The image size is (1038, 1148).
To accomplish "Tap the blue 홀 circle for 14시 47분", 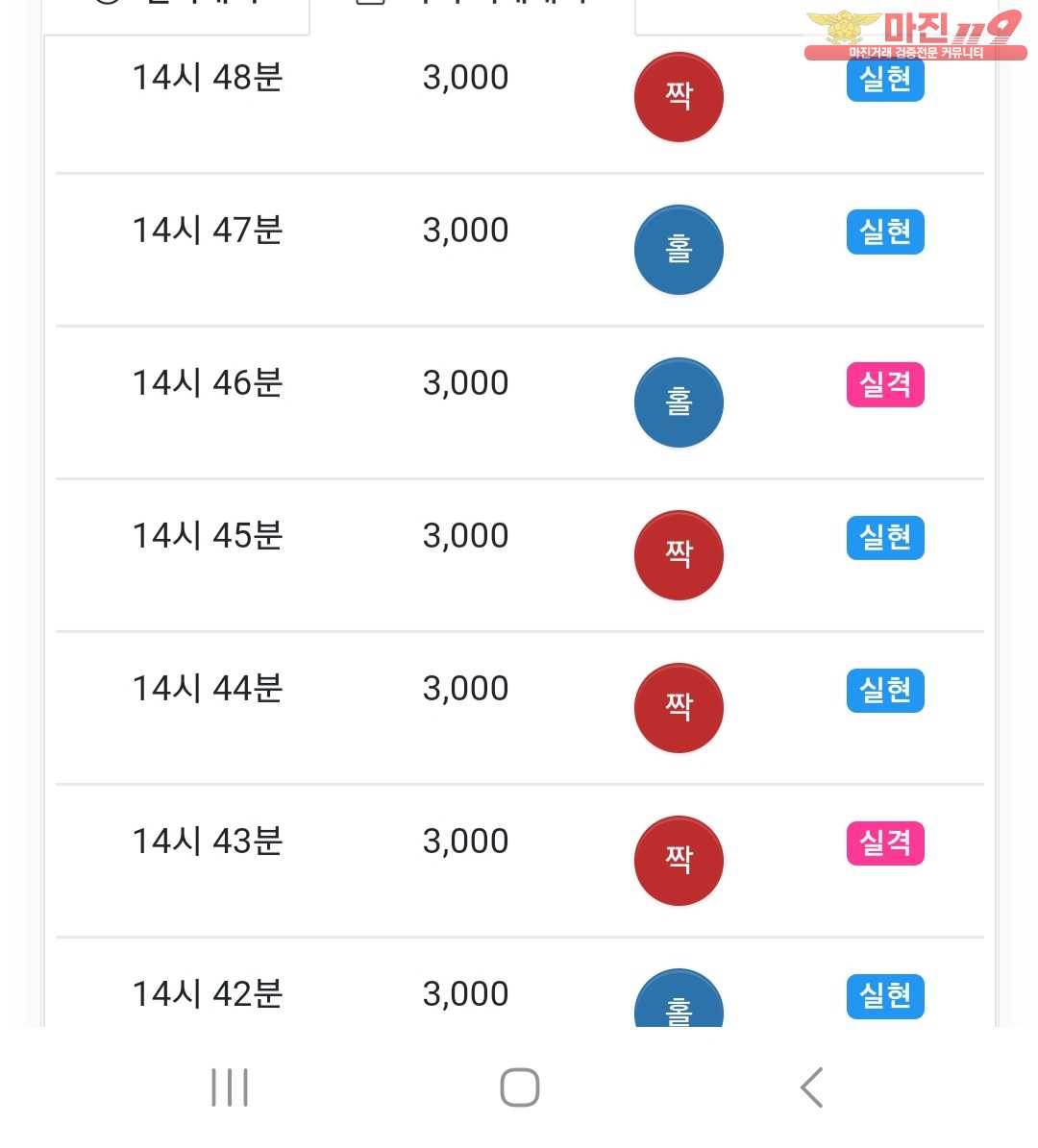I will click(x=679, y=250).
